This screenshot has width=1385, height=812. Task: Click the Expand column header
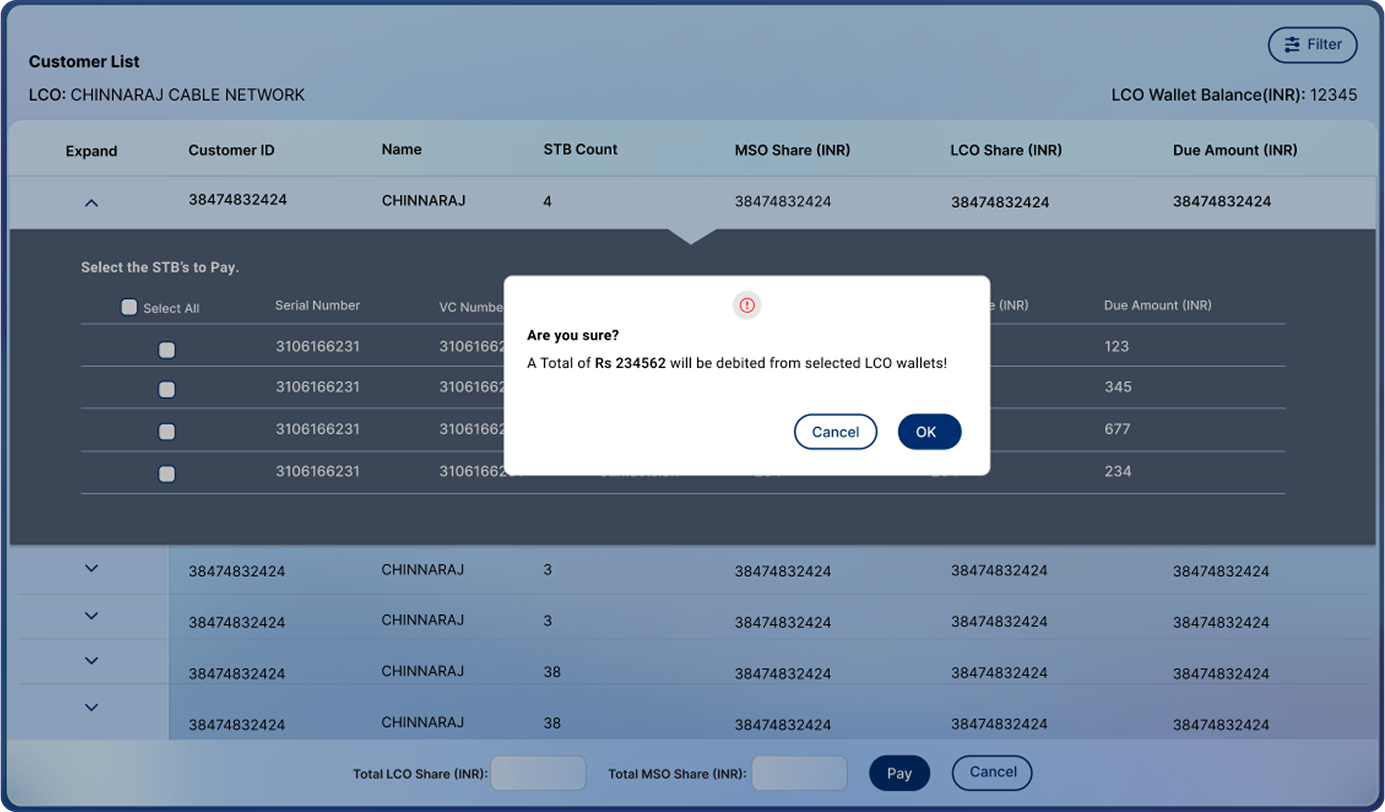point(91,151)
